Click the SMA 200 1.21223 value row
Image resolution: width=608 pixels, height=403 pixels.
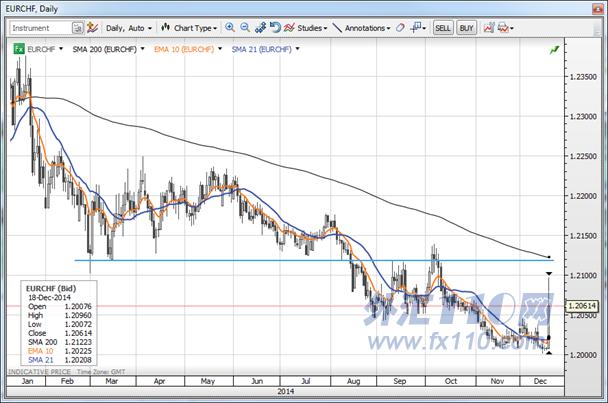tap(60, 342)
